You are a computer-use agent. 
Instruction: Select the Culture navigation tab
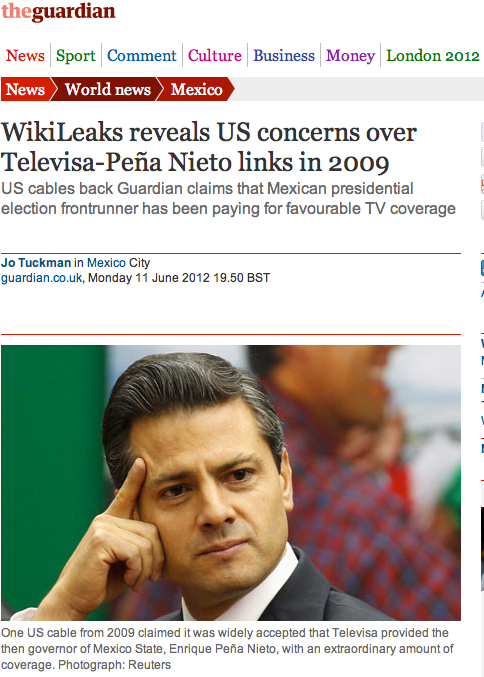[215, 56]
